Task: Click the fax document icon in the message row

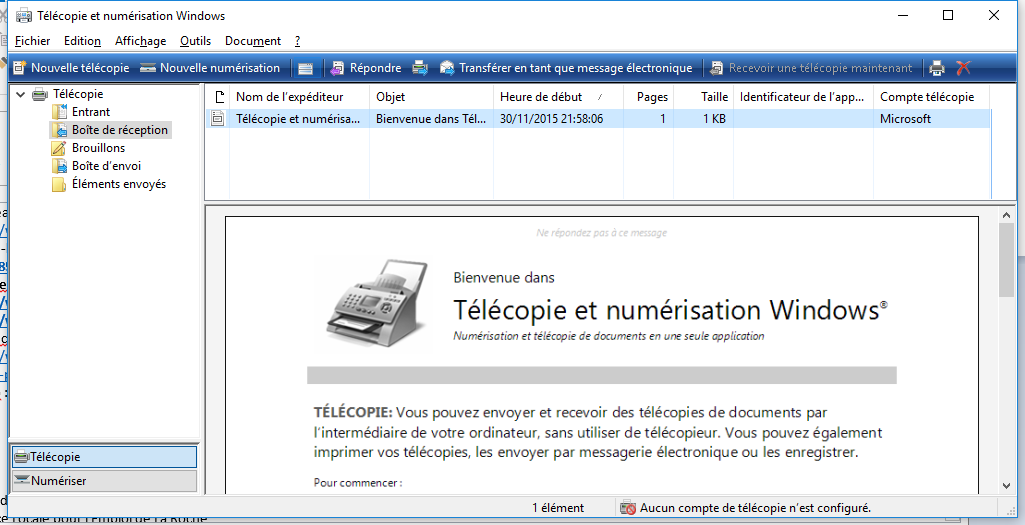Action: 218,118
